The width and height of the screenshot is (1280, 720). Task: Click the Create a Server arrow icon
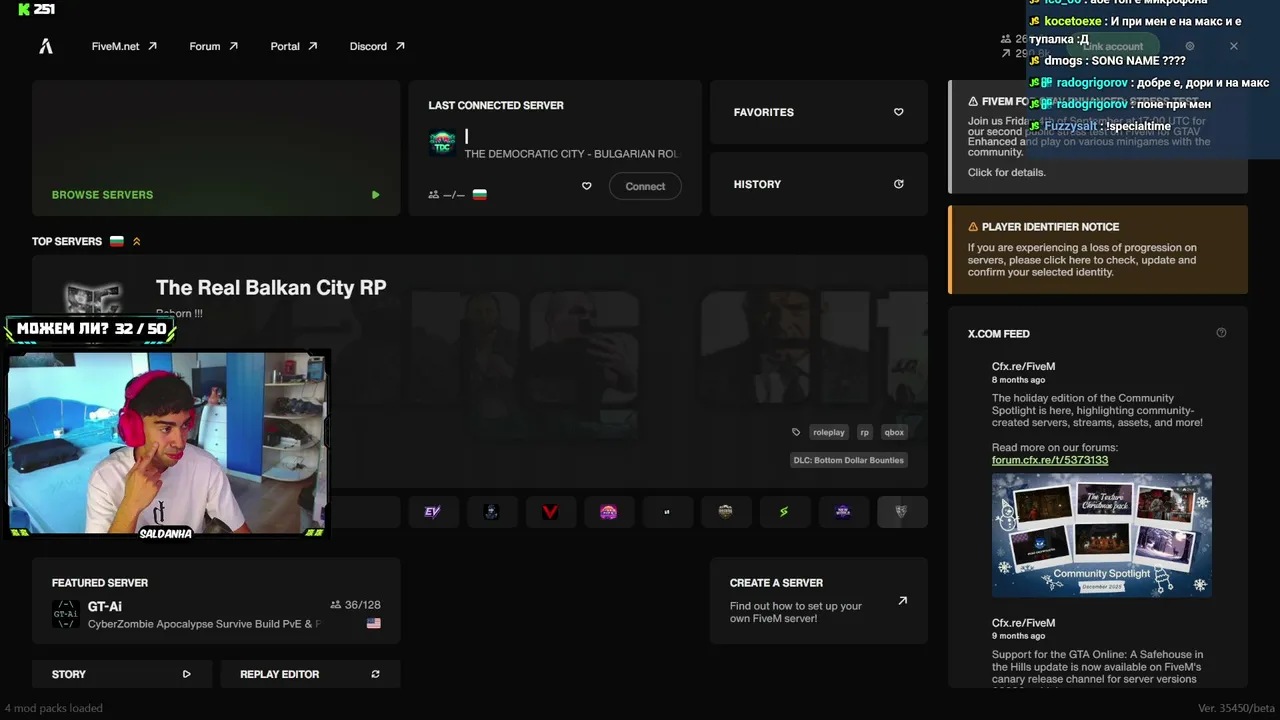pos(902,601)
